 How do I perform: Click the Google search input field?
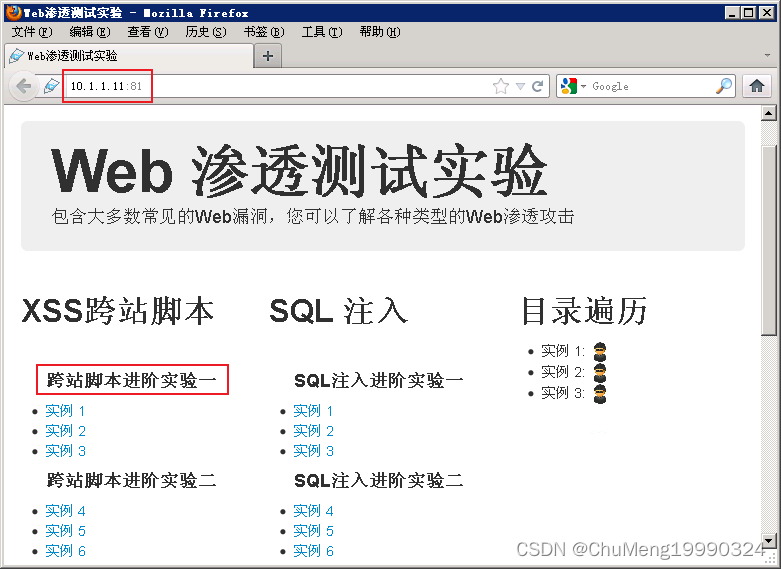pyautogui.click(x=652, y=86)
